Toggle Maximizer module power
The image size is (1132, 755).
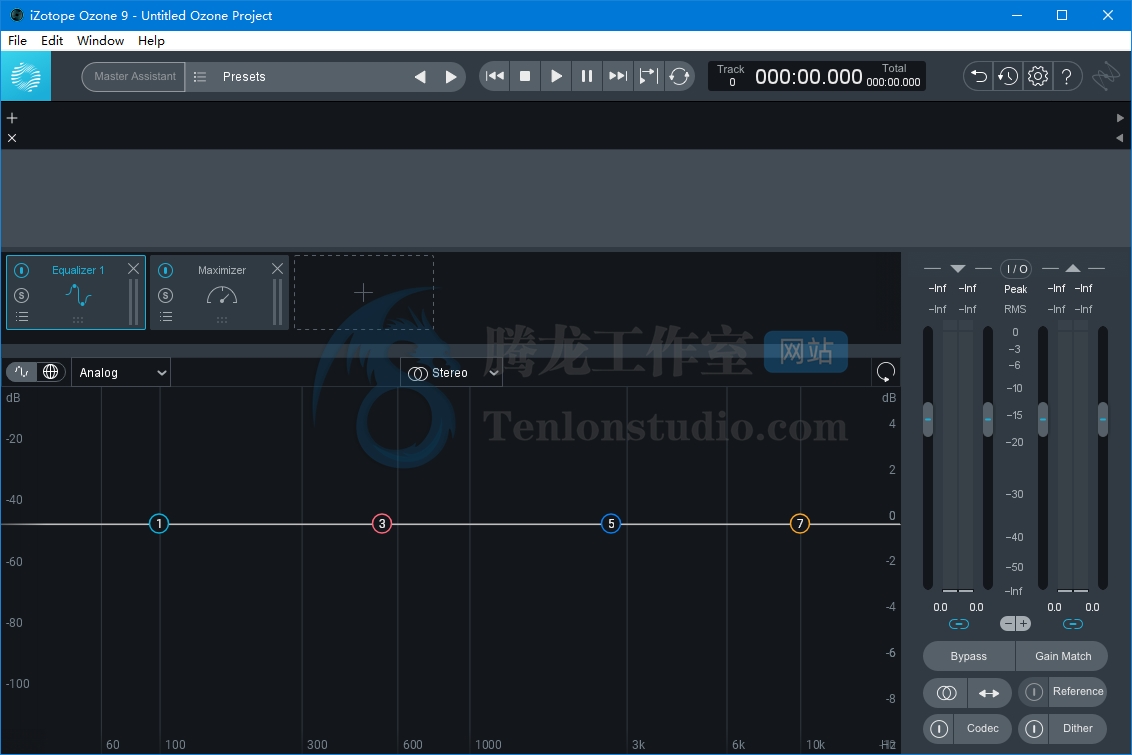(165, 271)
